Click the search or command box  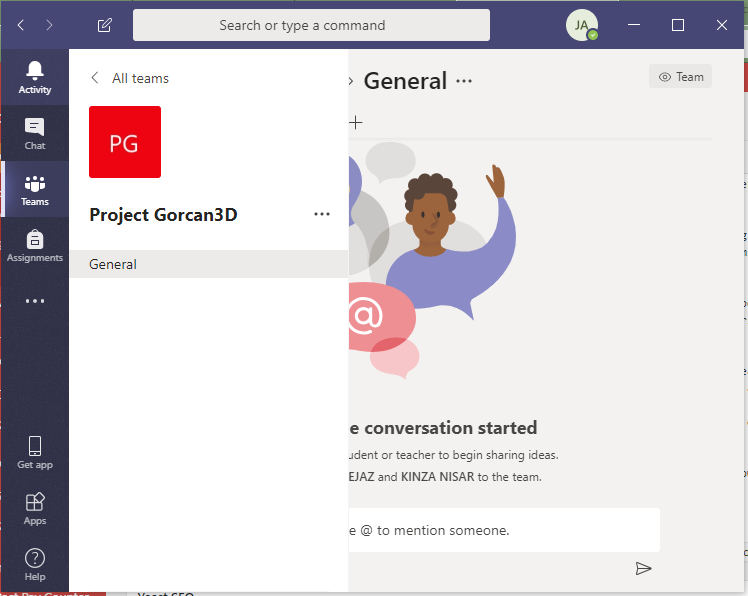coord(311,25)
